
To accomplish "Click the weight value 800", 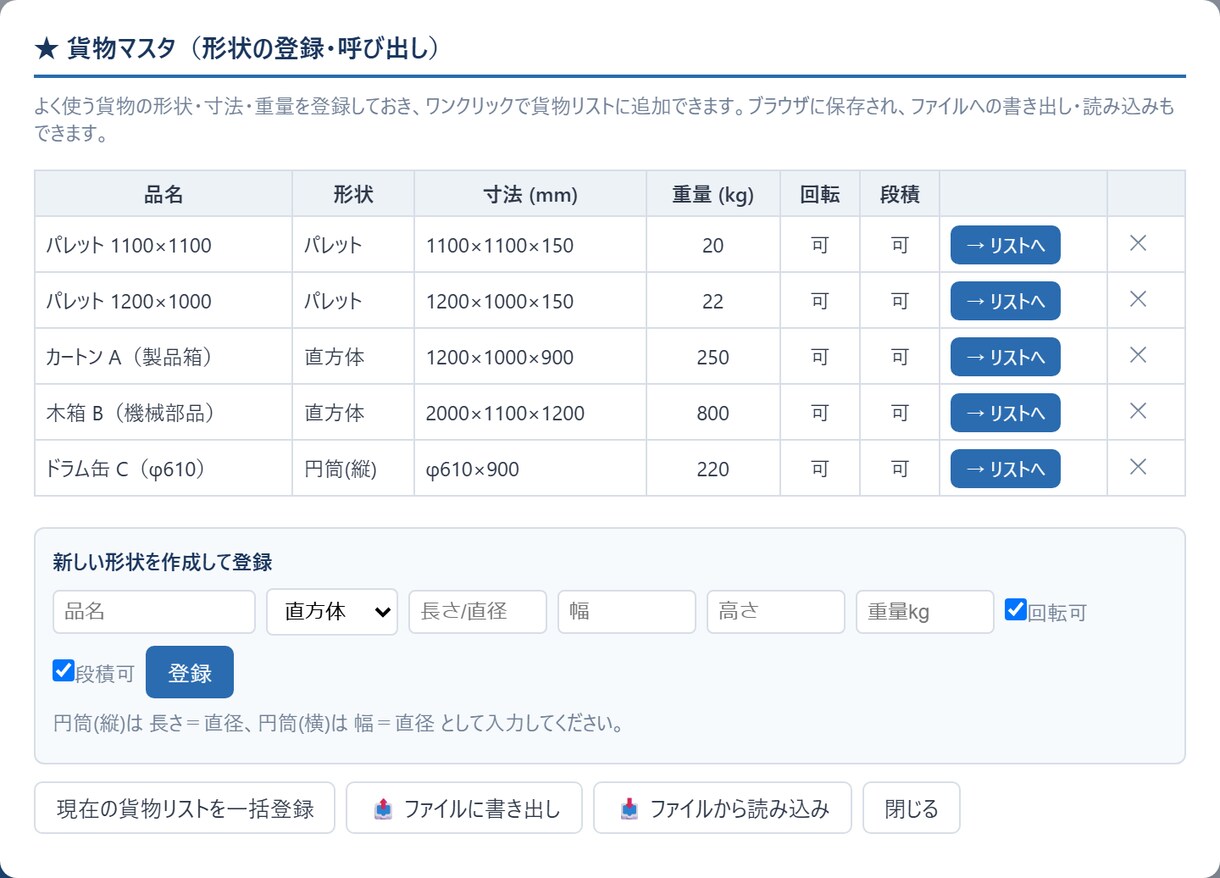I will (713, 413).
